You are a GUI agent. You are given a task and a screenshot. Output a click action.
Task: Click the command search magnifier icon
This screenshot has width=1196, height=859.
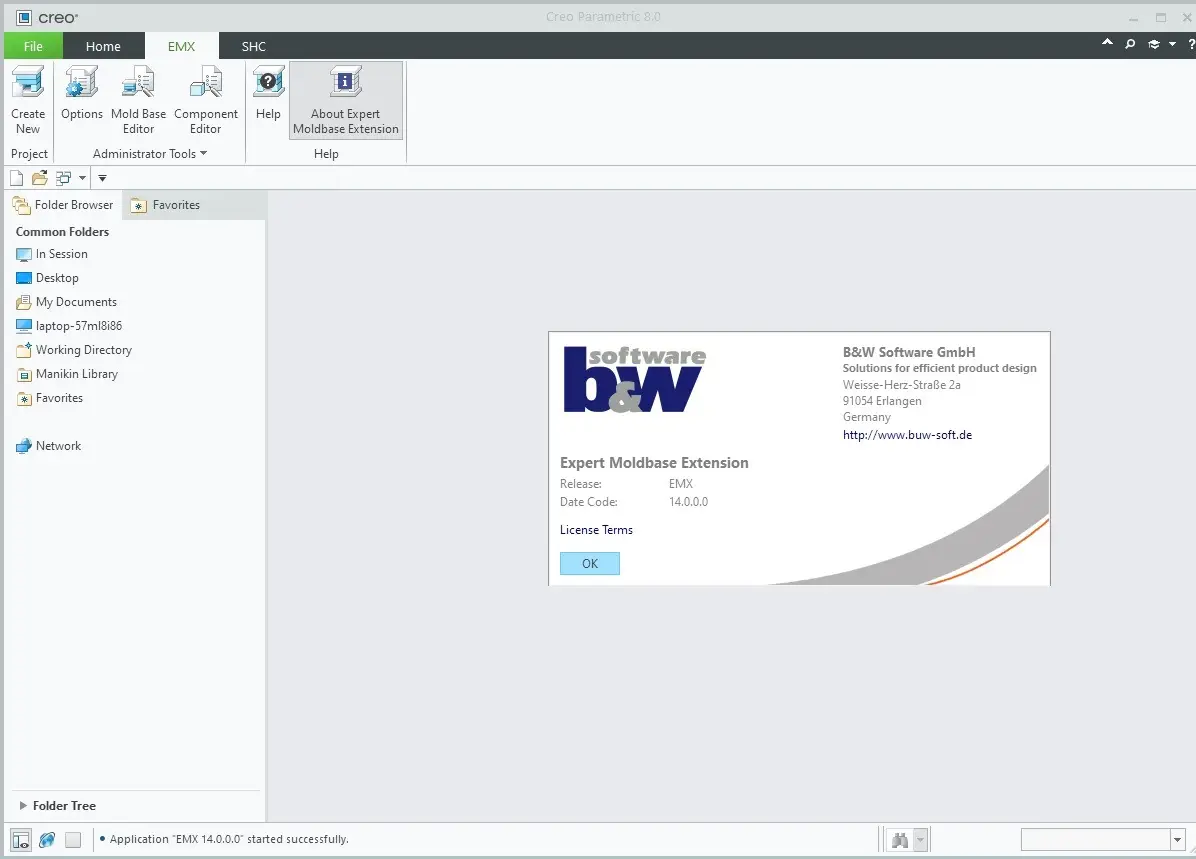[1130, 44]
